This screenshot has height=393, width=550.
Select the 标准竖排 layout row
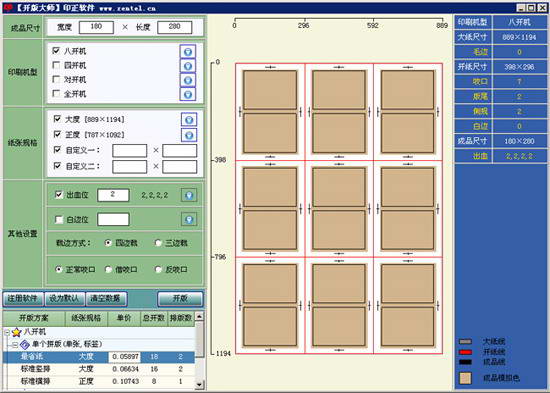(x=99, y=369)
